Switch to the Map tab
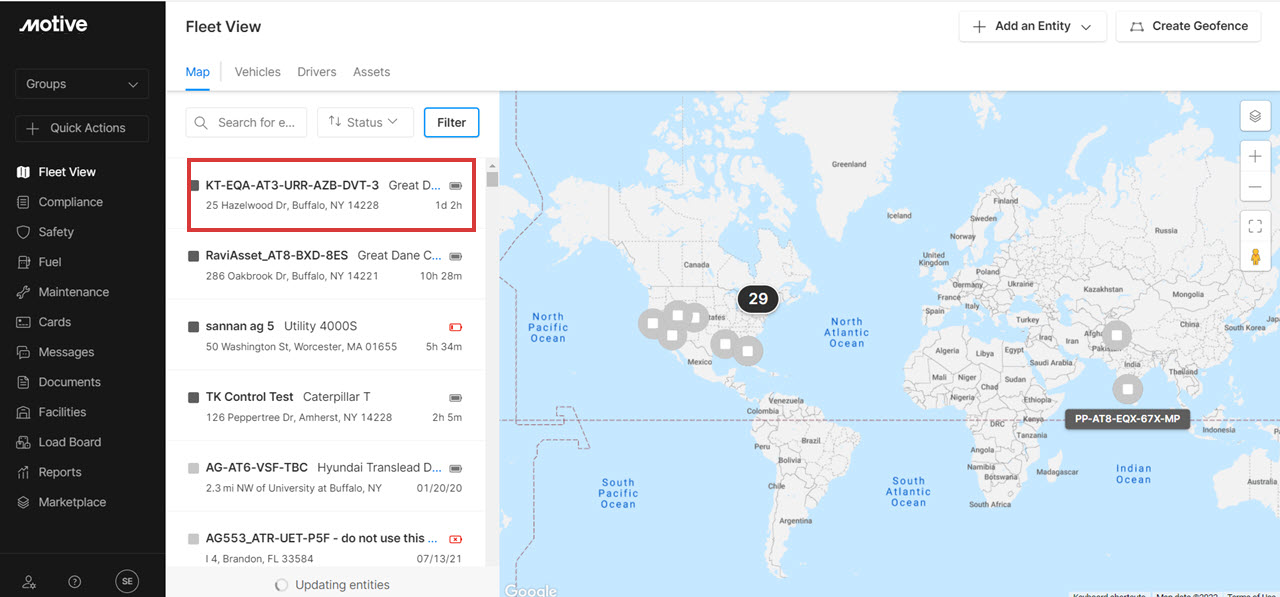 198,72
